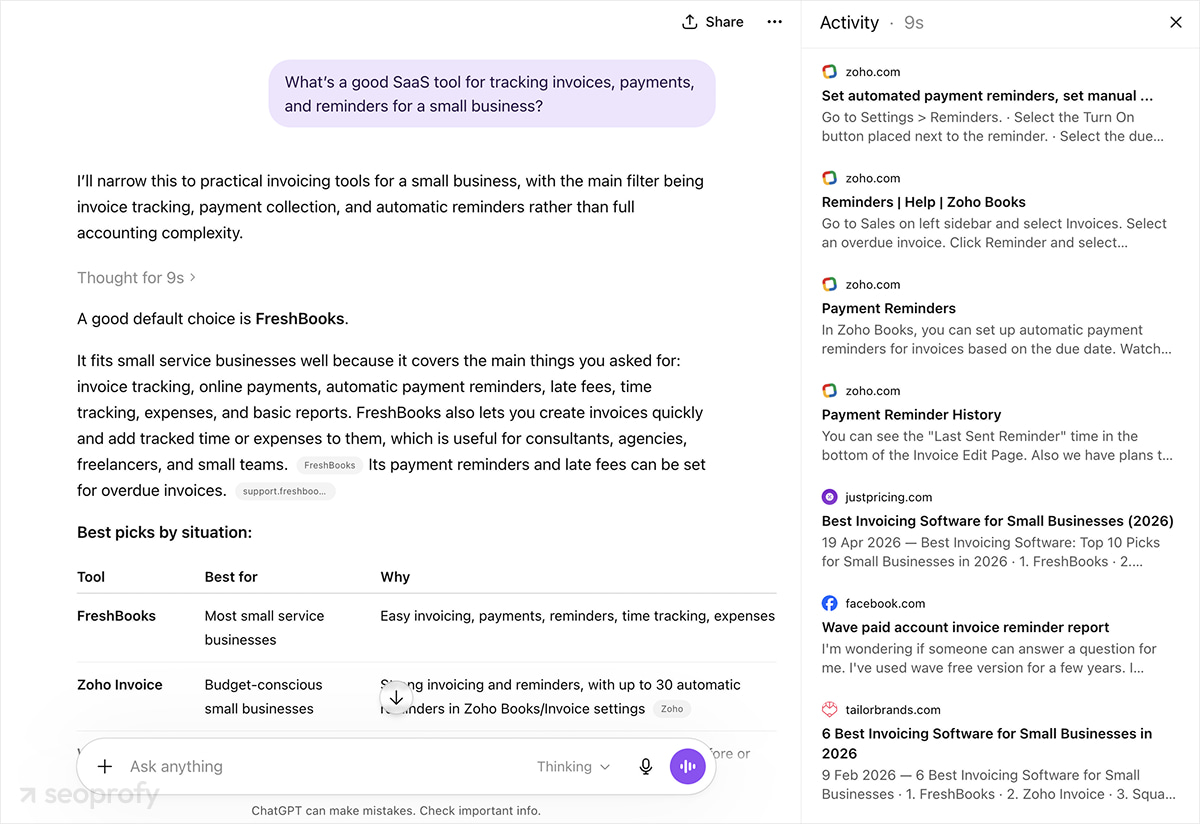Click the Zoho citation chip in table
1200x824 pixels.
coord(672,709)
